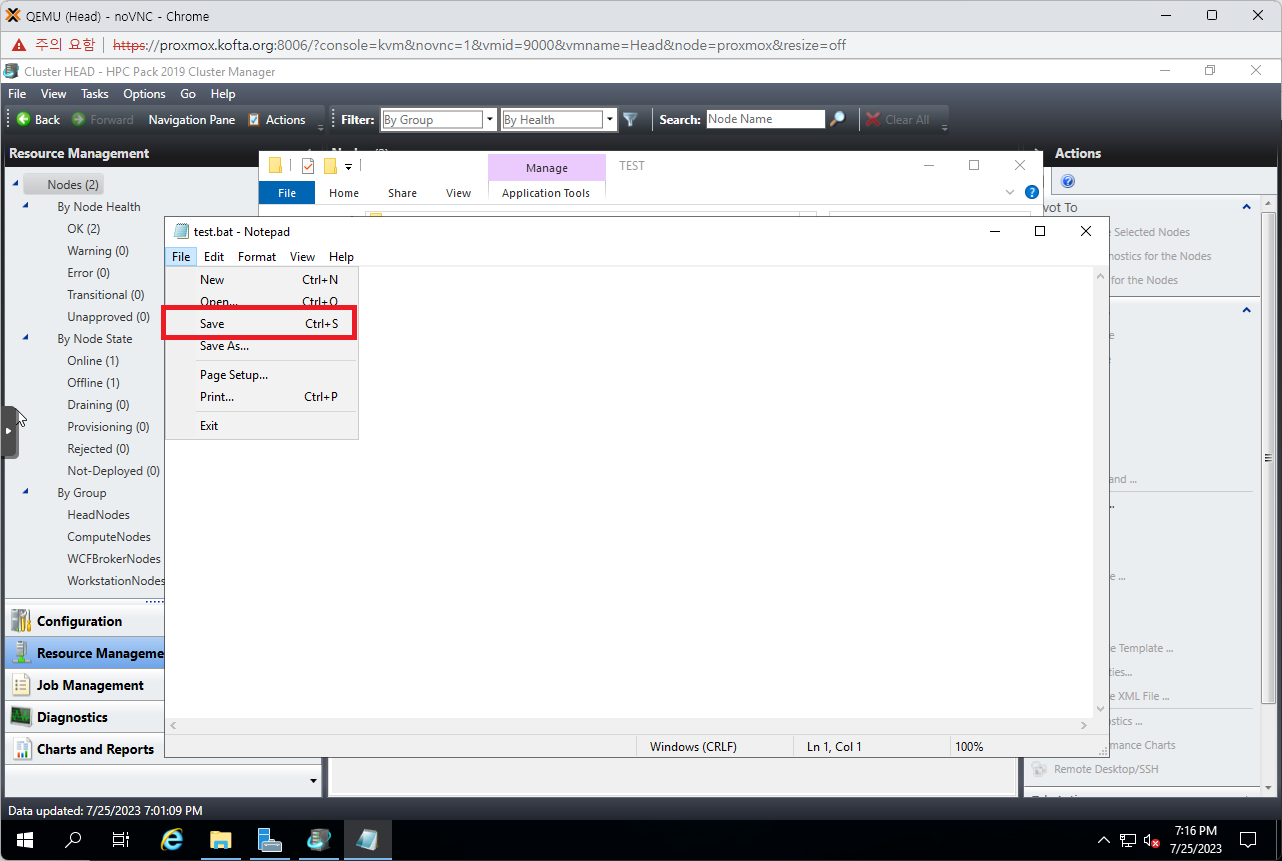Viewport: 1282px width, 861px height.
Task: Click the filter funnel icon in toolbar
Action: (x=630, y=119)
